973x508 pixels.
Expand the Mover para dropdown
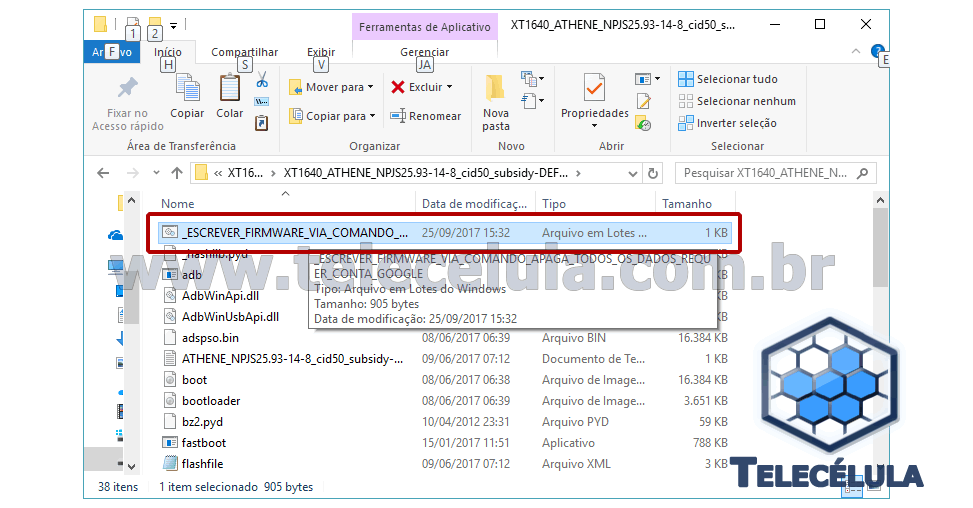pyautogui.click(x=370, y=88)
